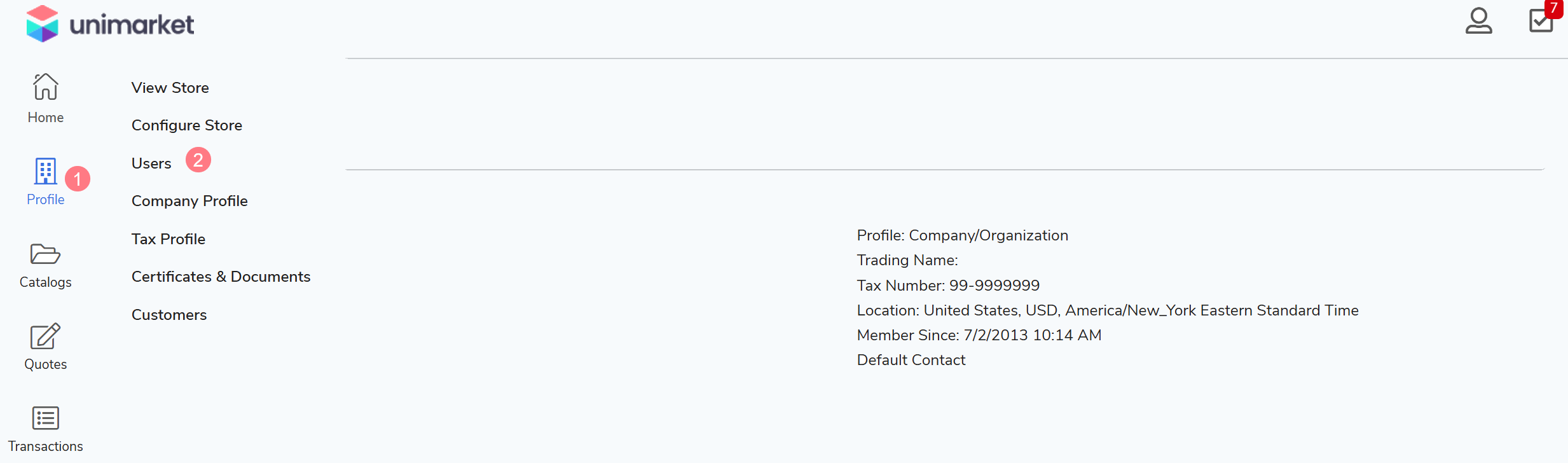Open View Store menu item
The image size is (1568, 463).
[x=170, y=88]
